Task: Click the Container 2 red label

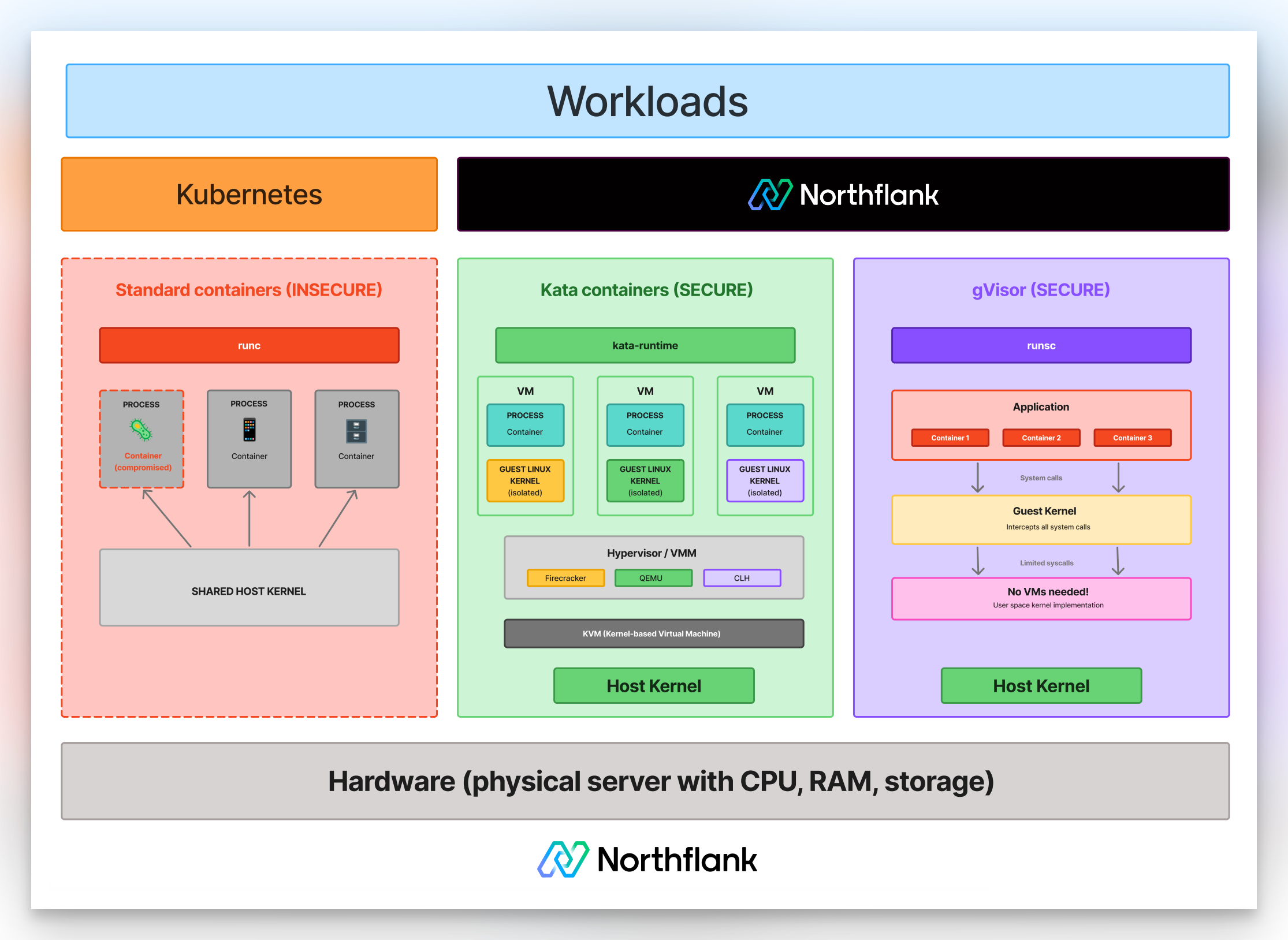Action: pos(1041,438)
